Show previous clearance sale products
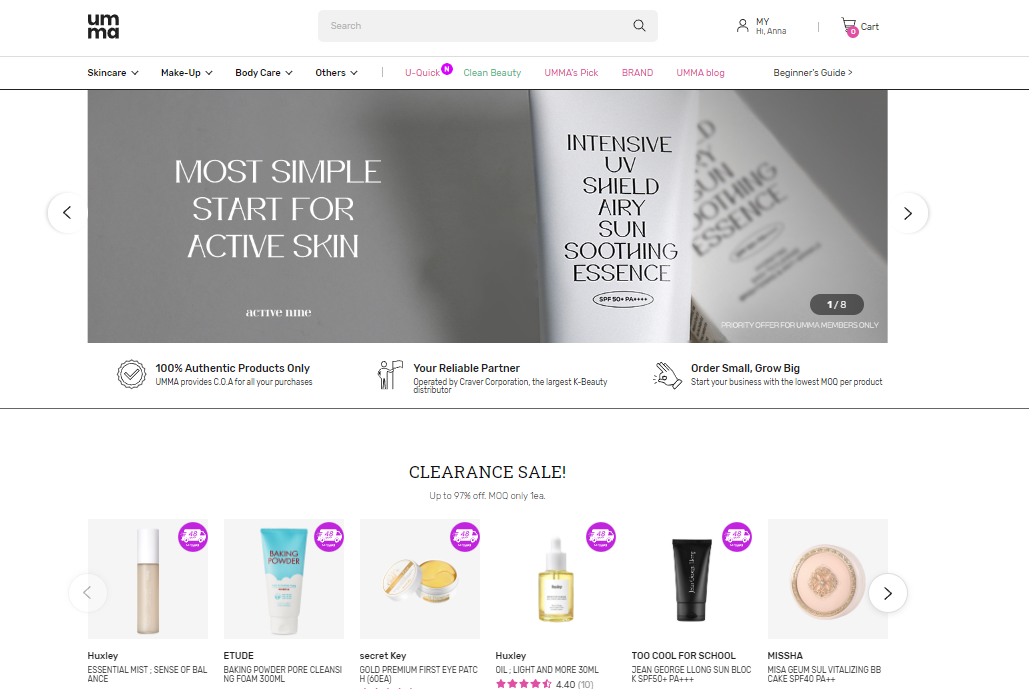The height and width of the screenshot is (689, 1029). click(x=87, y=593)
